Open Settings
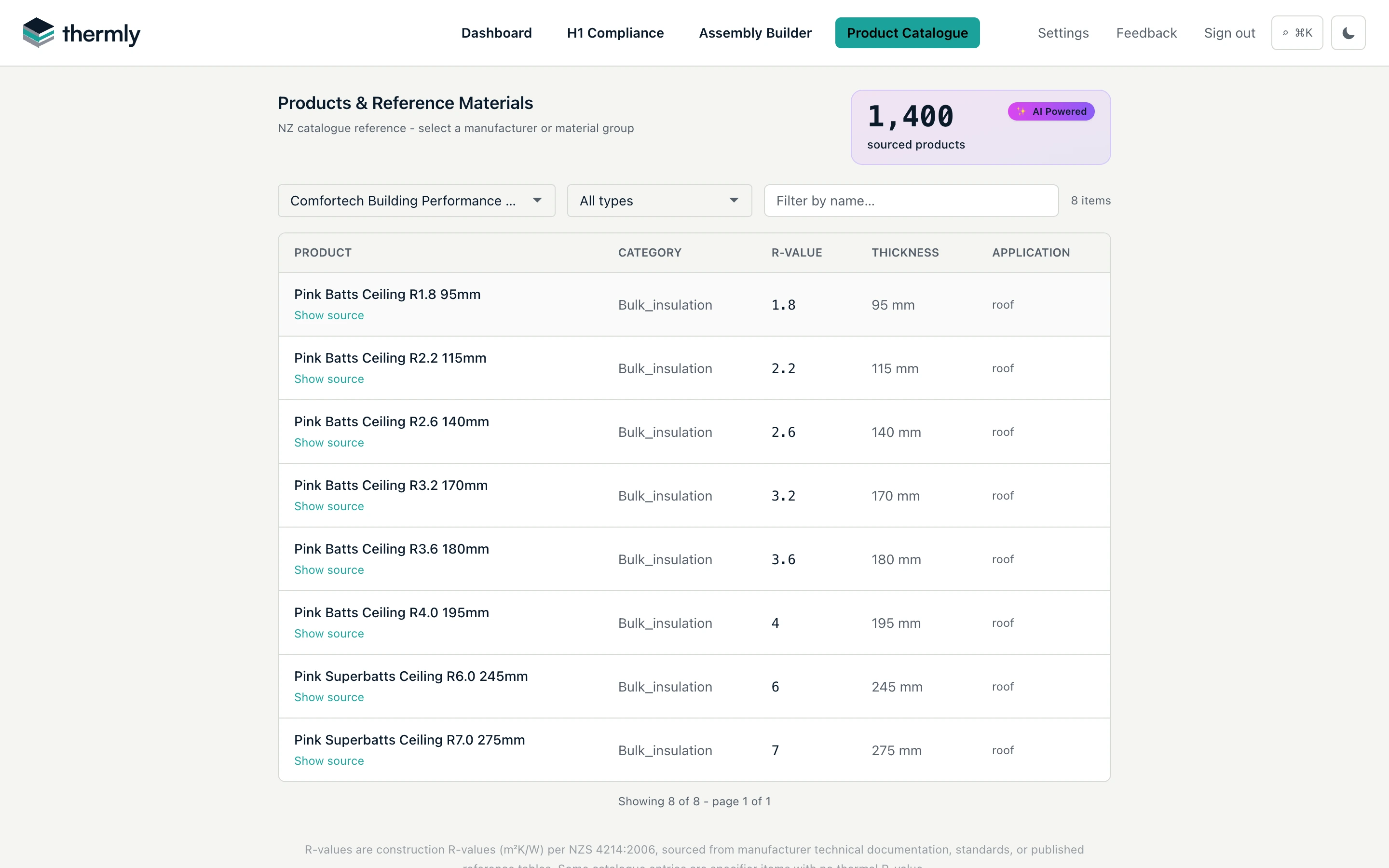Screen dimensions: 1389x868 [1063, 33]
